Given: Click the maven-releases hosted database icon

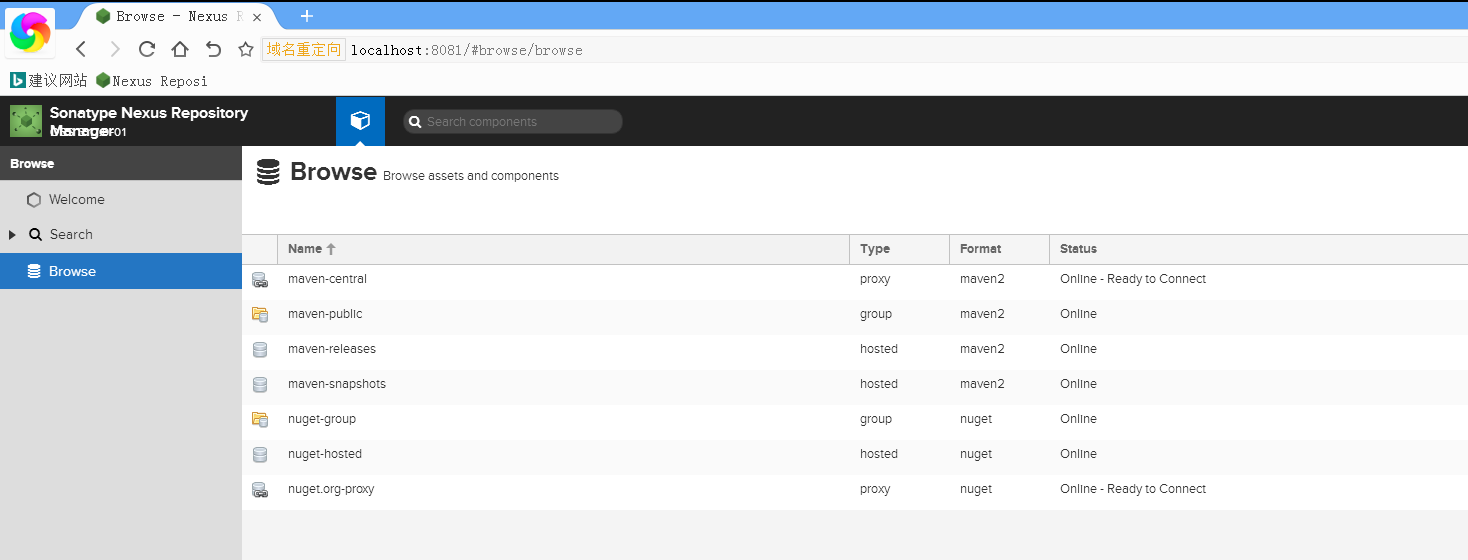Looking at the screenshot, I should click(260, 350).
